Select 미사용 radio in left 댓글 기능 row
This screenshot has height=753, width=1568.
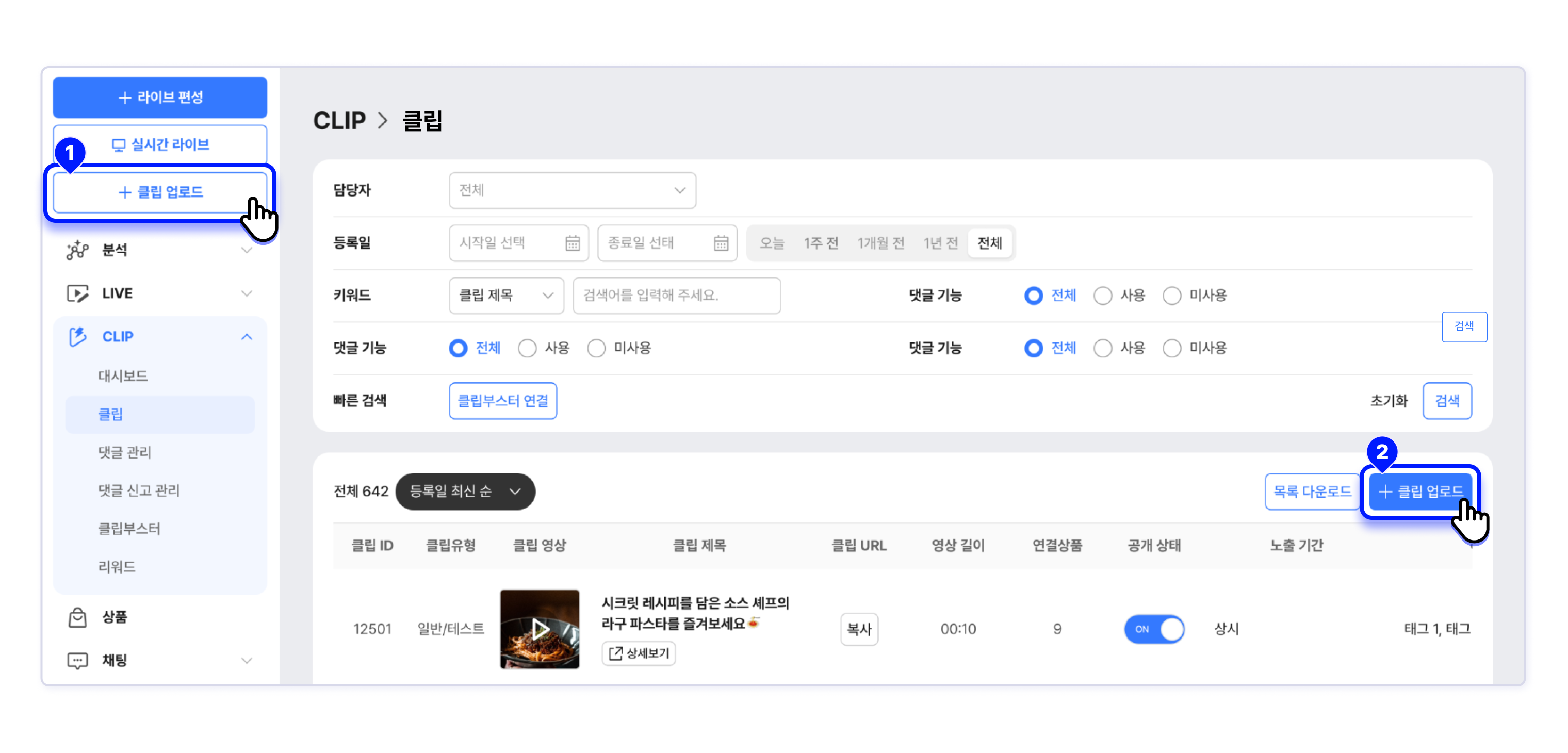pyautogui.click(x=596, y=348)
